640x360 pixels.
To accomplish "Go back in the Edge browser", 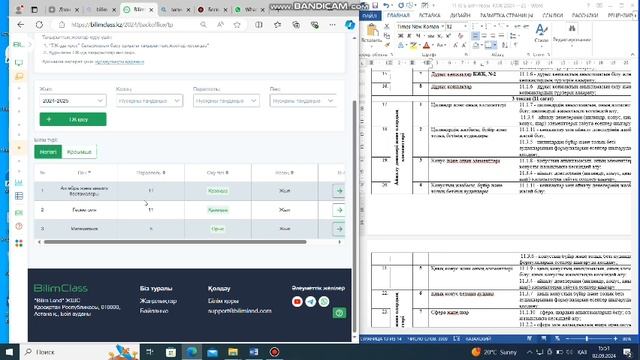I will coord(20,25).
